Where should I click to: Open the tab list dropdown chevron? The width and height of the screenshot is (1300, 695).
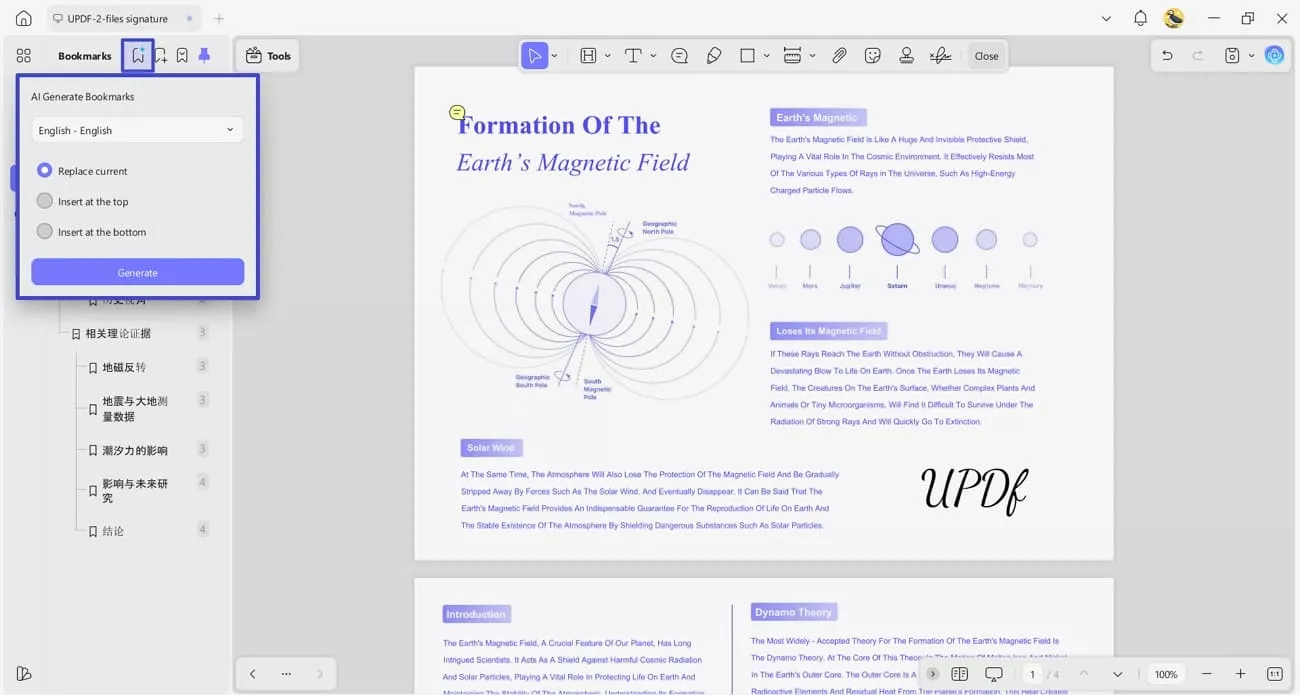pos(1106,18)
